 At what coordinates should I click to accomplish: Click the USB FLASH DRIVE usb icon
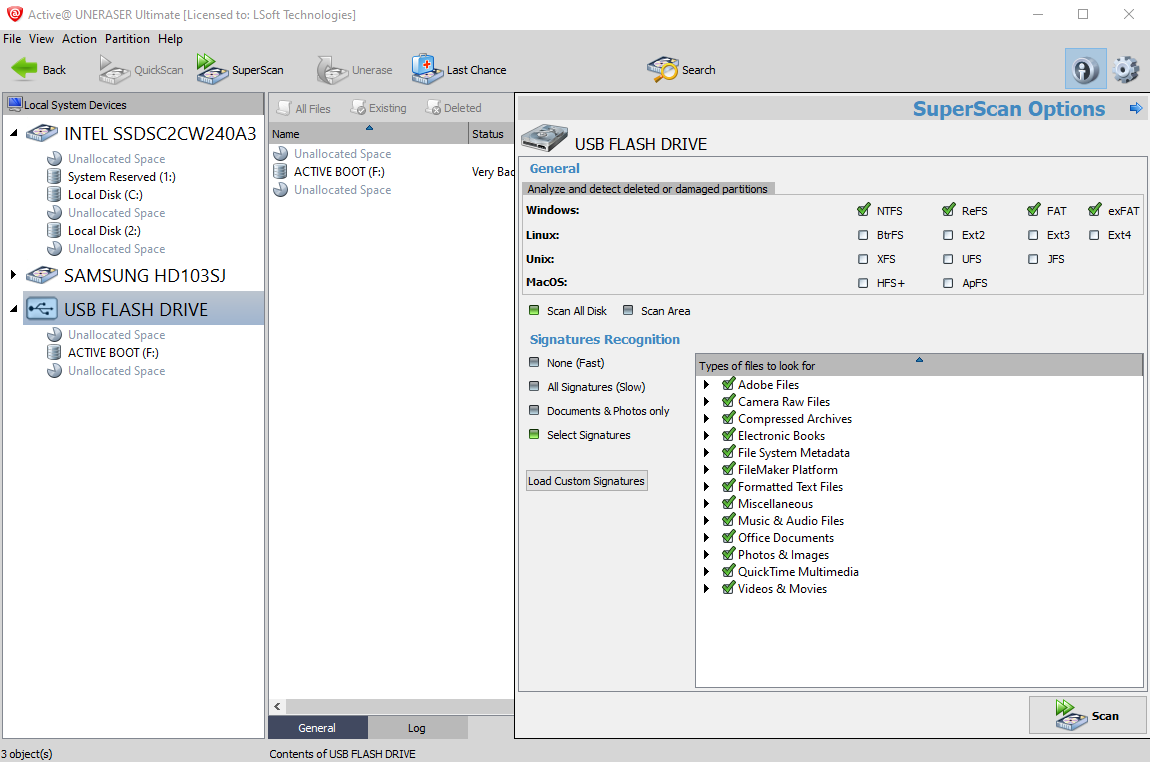coord(42,309)
